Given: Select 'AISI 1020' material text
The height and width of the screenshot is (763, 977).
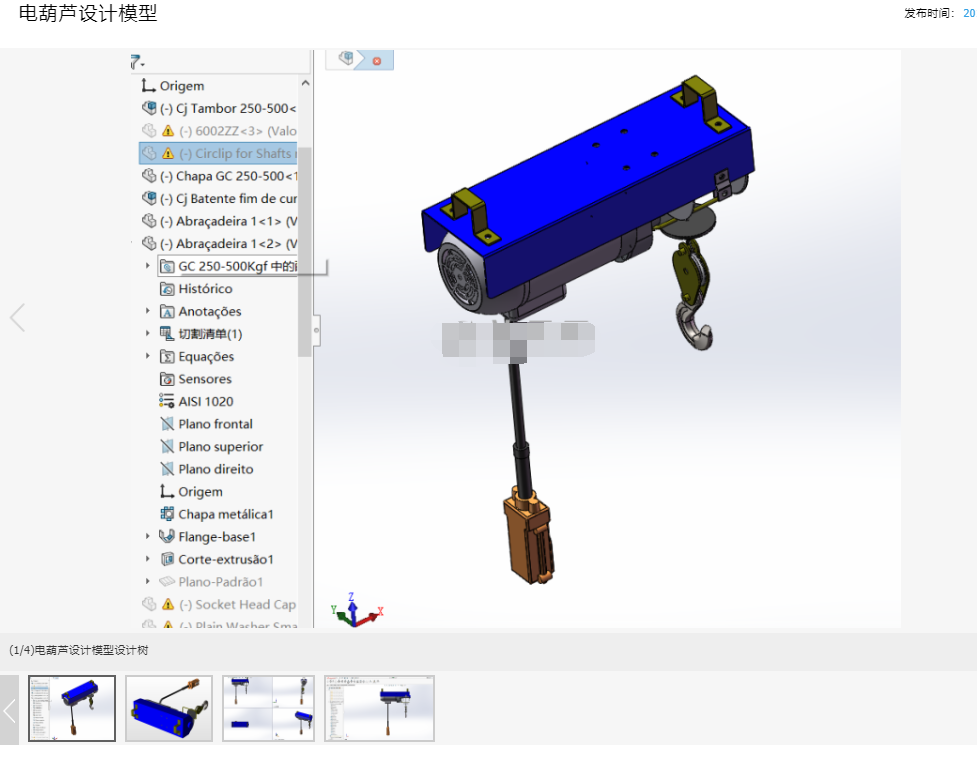Looking at the screenshot, I should 206,402.
